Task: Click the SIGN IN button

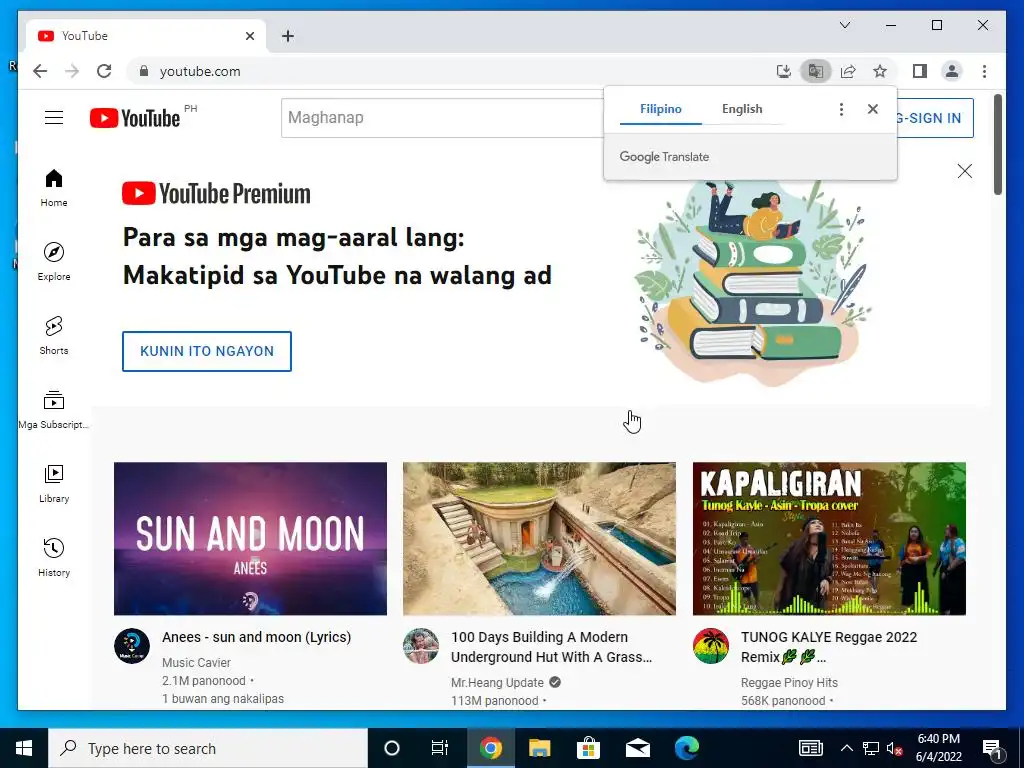Action: (935, 118)
